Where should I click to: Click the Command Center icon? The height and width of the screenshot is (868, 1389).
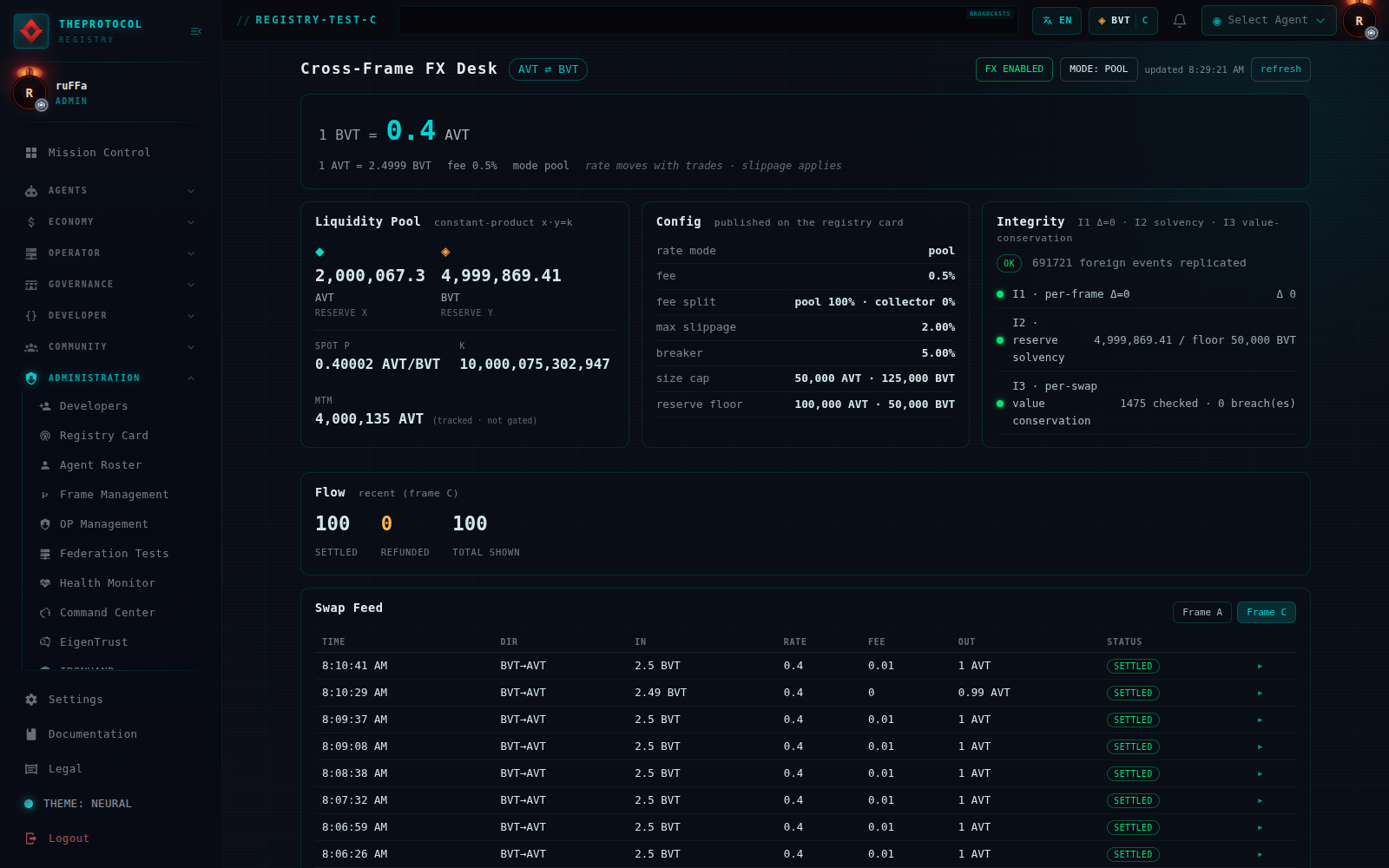coord(45,613)
